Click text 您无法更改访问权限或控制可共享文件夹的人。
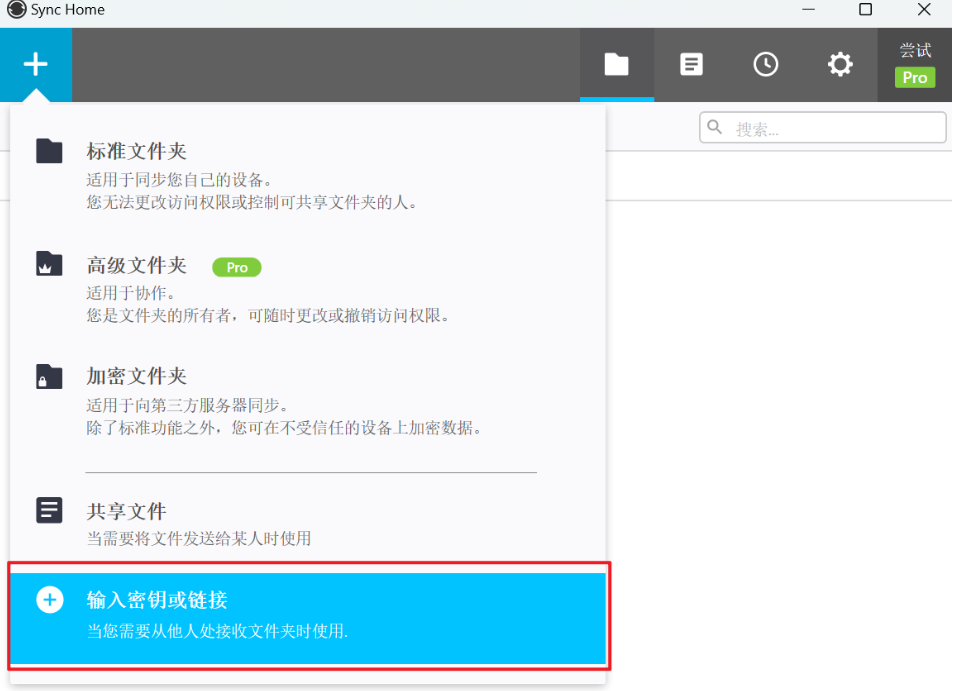 (253, 203)
